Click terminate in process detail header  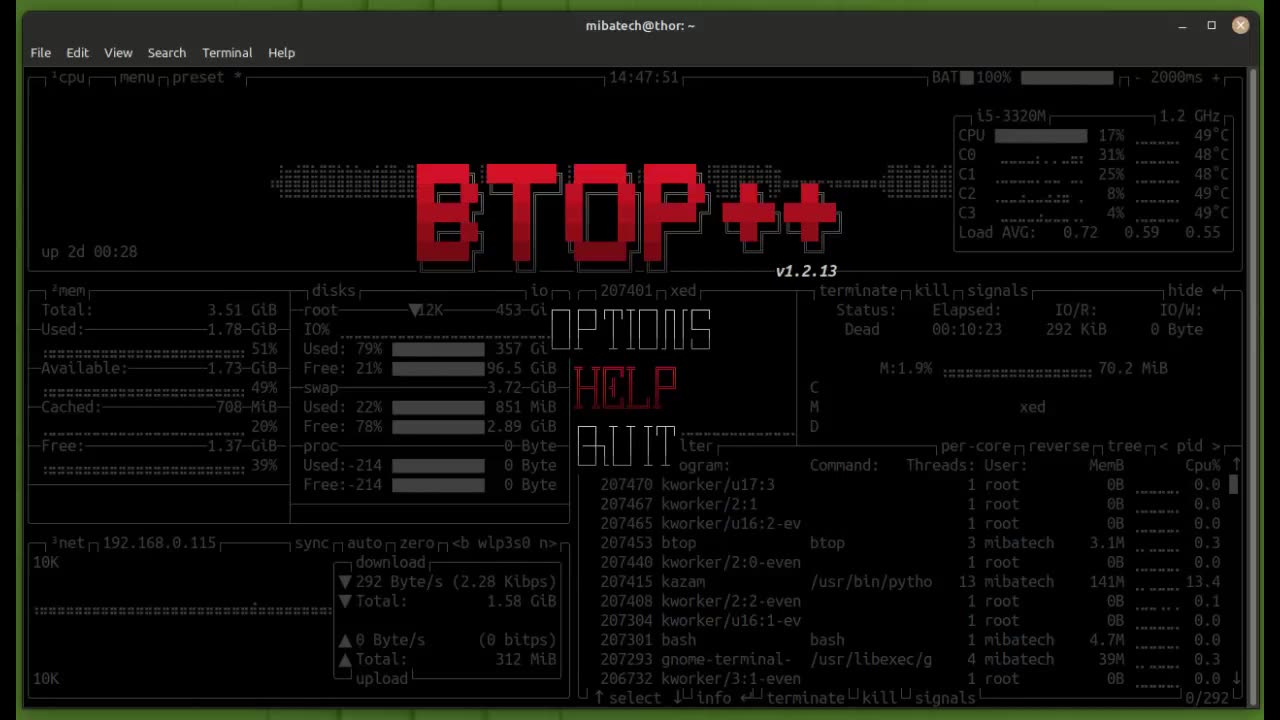pyautogui.click(x=858, y=291)
